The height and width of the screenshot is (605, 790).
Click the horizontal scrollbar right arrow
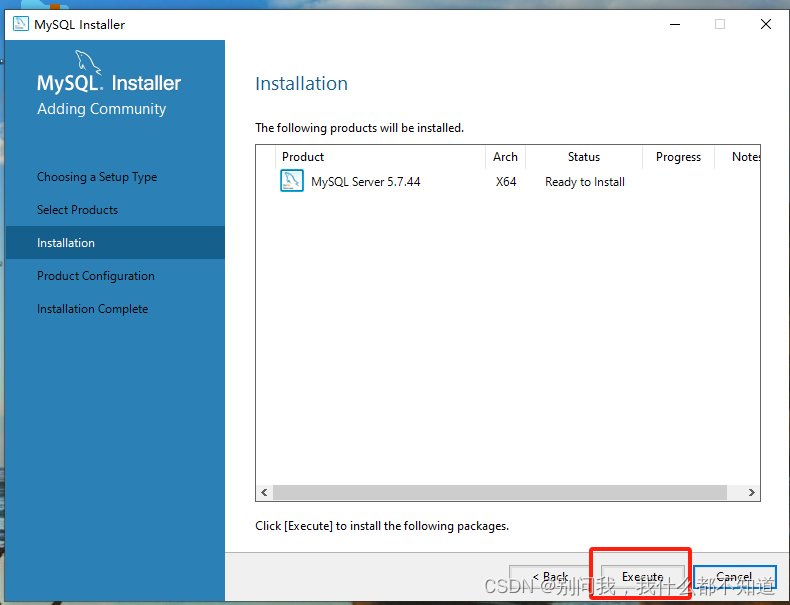click(751, 492)
